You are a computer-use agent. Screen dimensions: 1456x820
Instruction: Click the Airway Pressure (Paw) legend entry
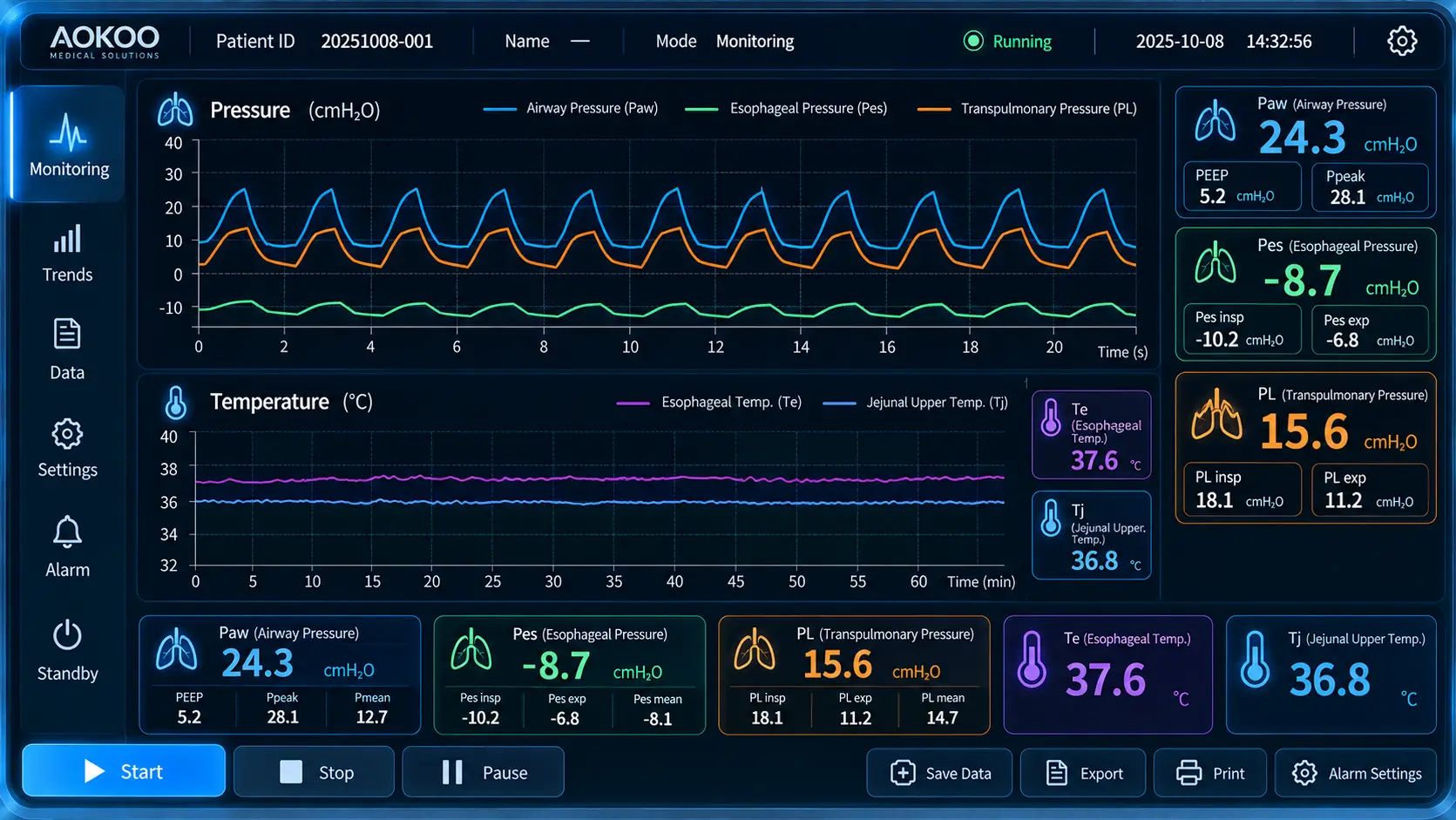[x=571, y=108]
